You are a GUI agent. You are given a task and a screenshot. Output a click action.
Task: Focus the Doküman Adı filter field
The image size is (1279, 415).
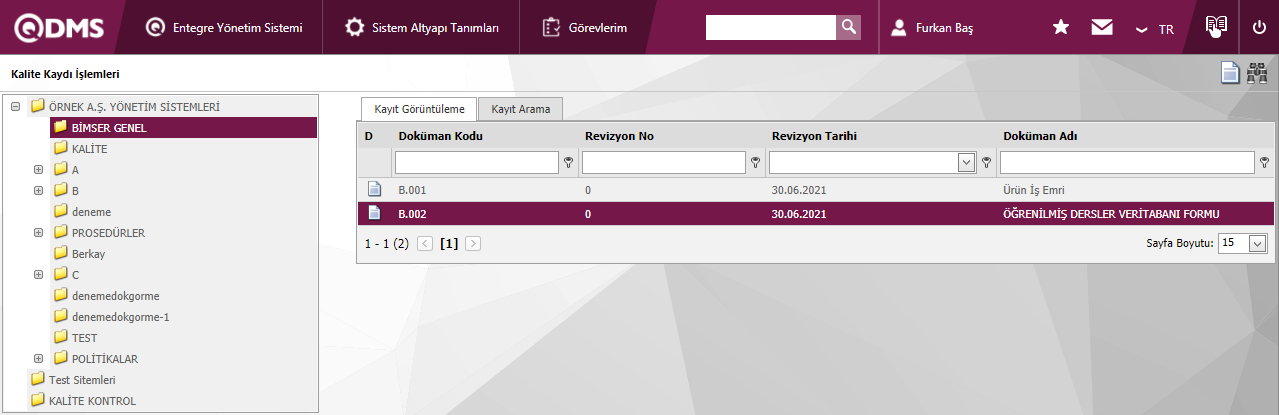[1127, 162]
